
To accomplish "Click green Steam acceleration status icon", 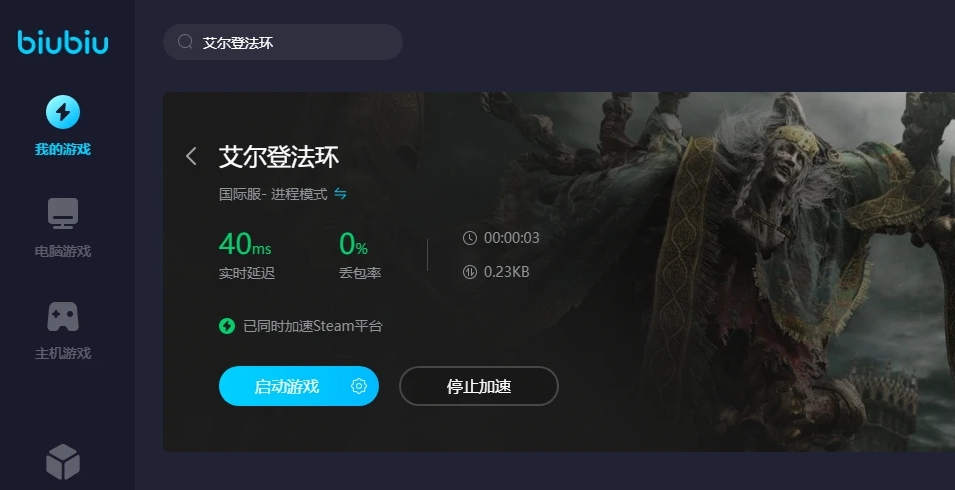I will 227,326.
